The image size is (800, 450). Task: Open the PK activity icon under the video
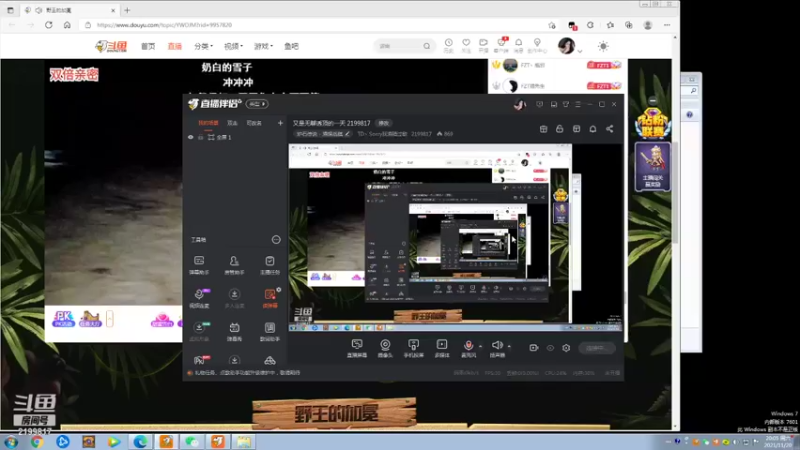pyautogui.click(x=63, y=319)
